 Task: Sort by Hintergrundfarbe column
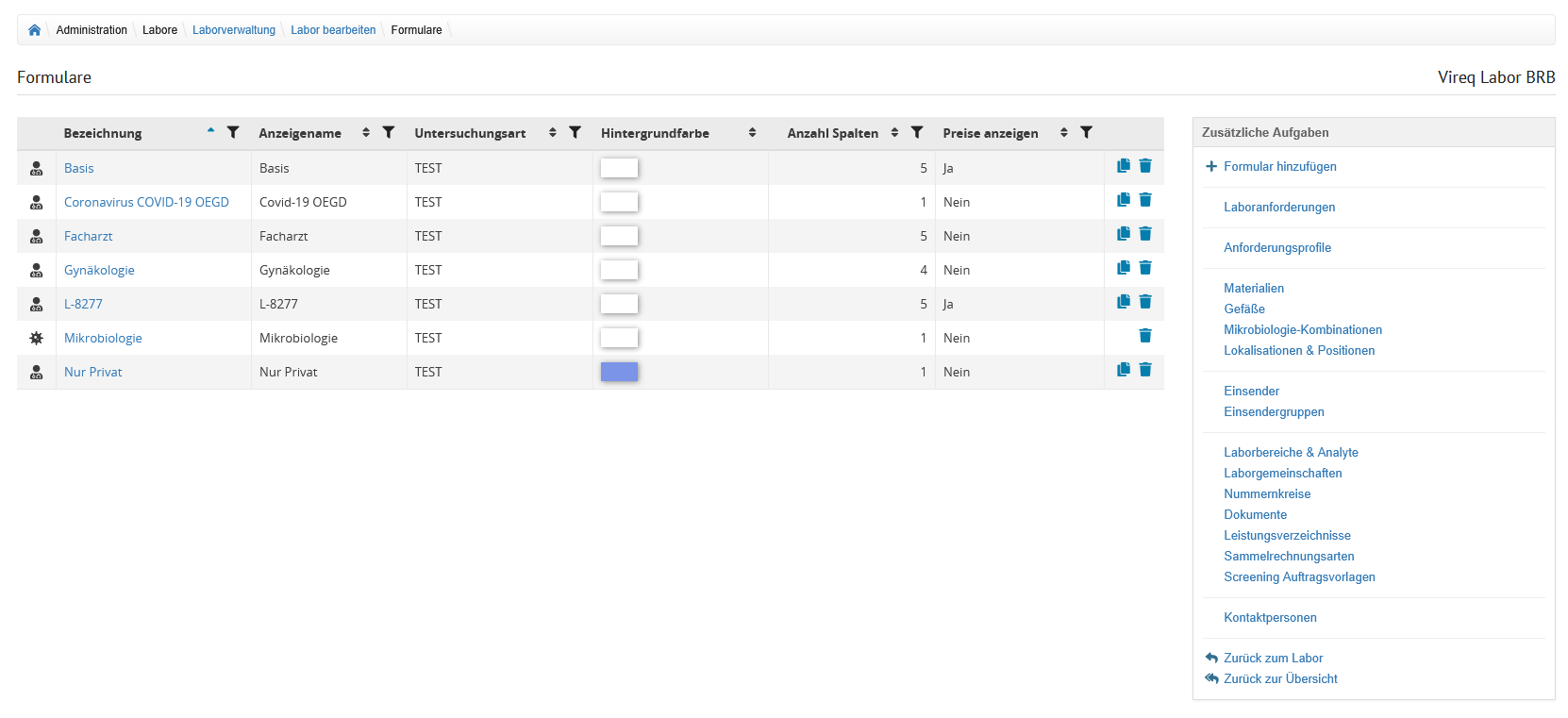(x=752, y=133)
